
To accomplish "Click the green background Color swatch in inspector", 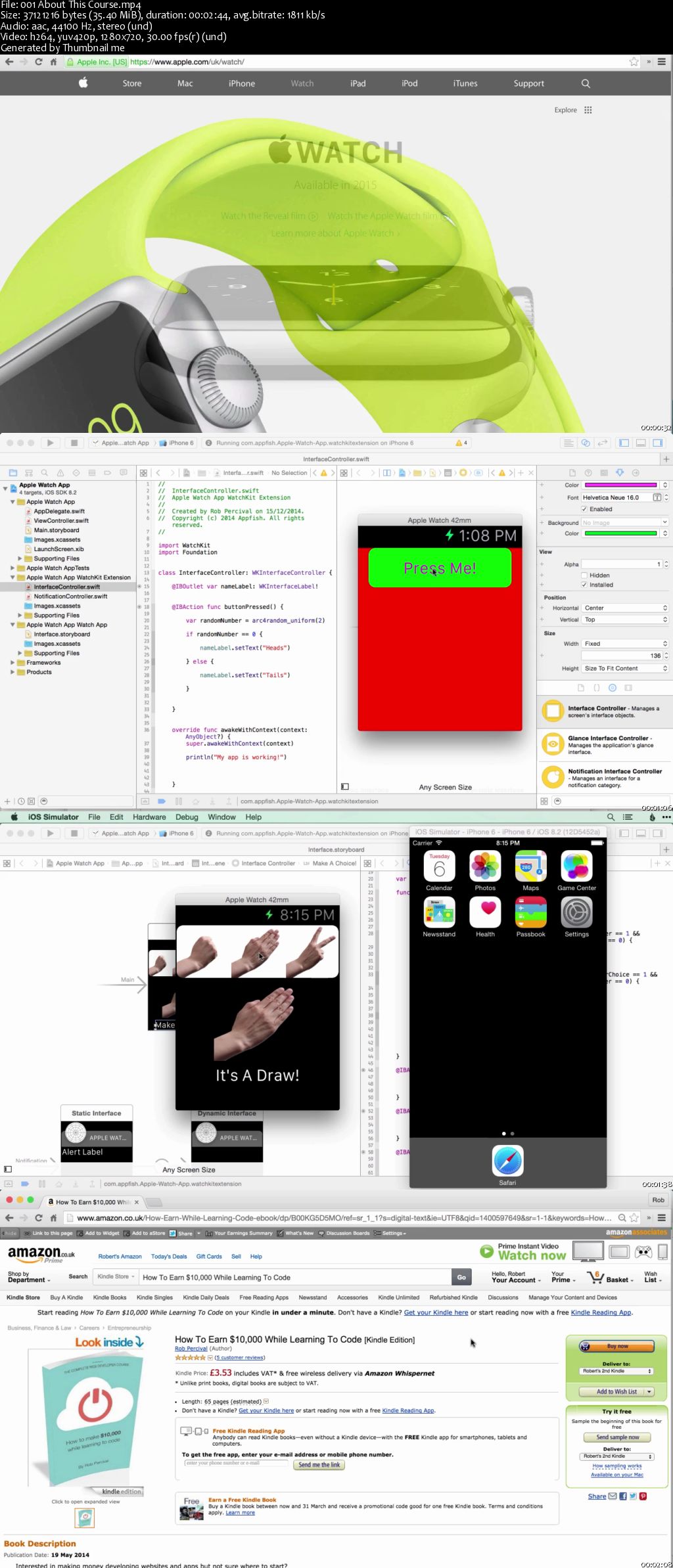I will coord(621,533).
